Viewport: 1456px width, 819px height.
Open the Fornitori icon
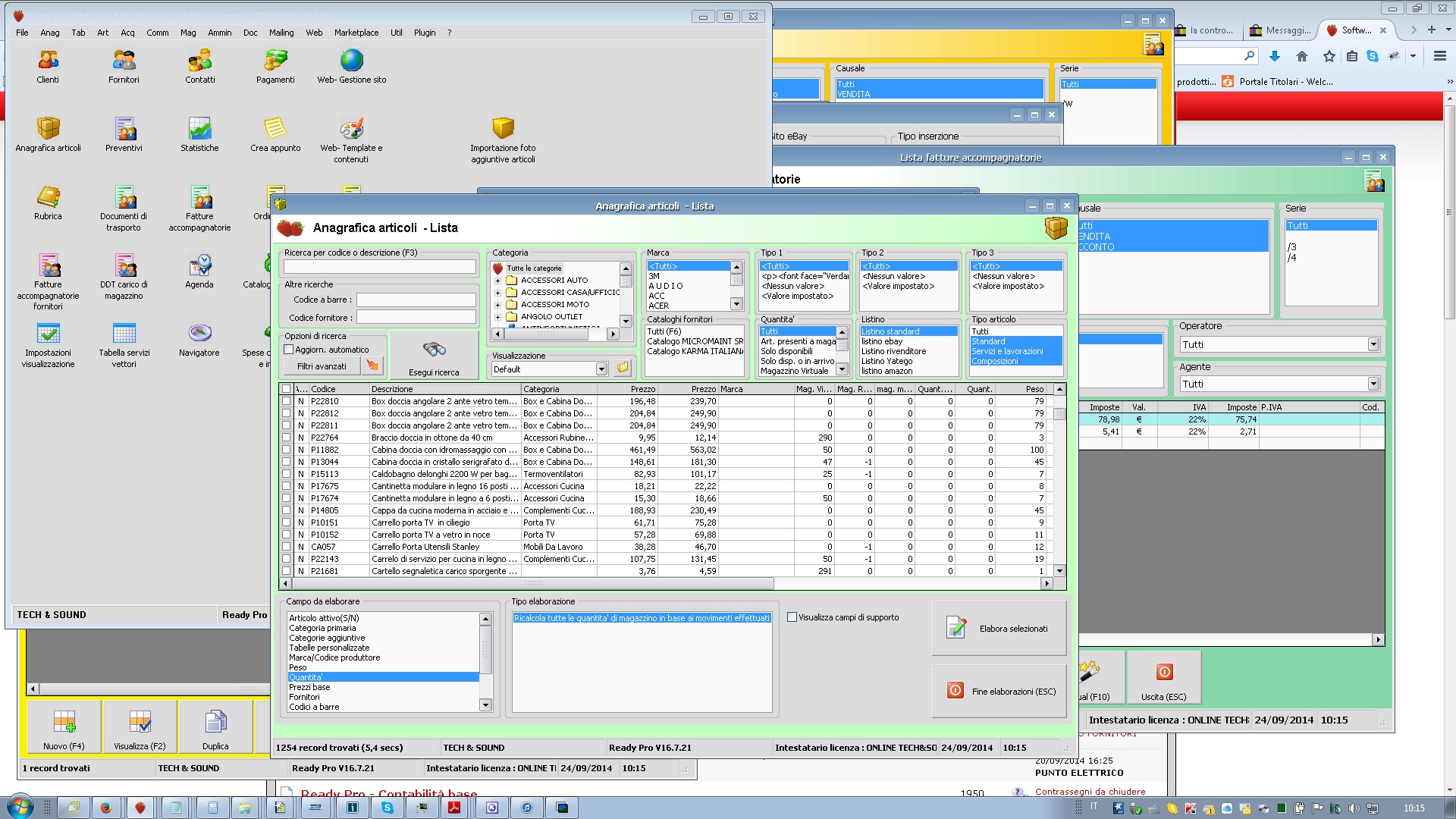click(x=124, y=61)
